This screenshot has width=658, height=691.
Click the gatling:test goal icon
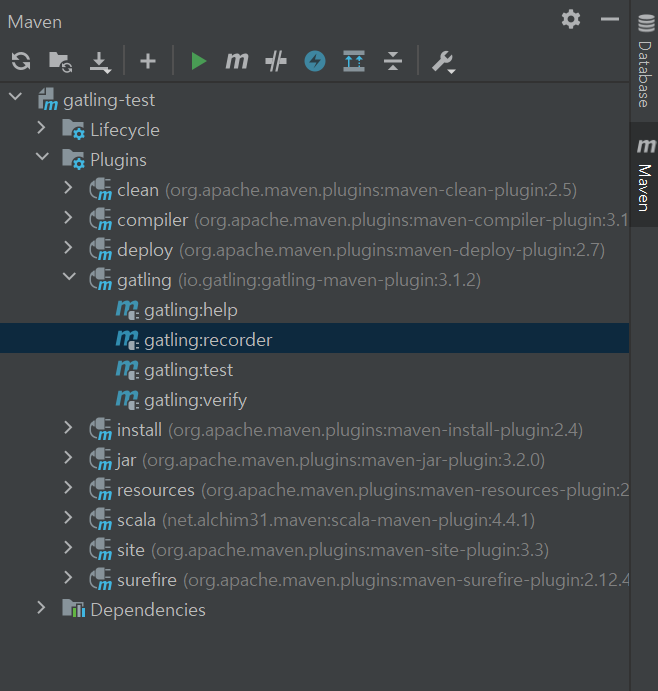pos(128,369)
